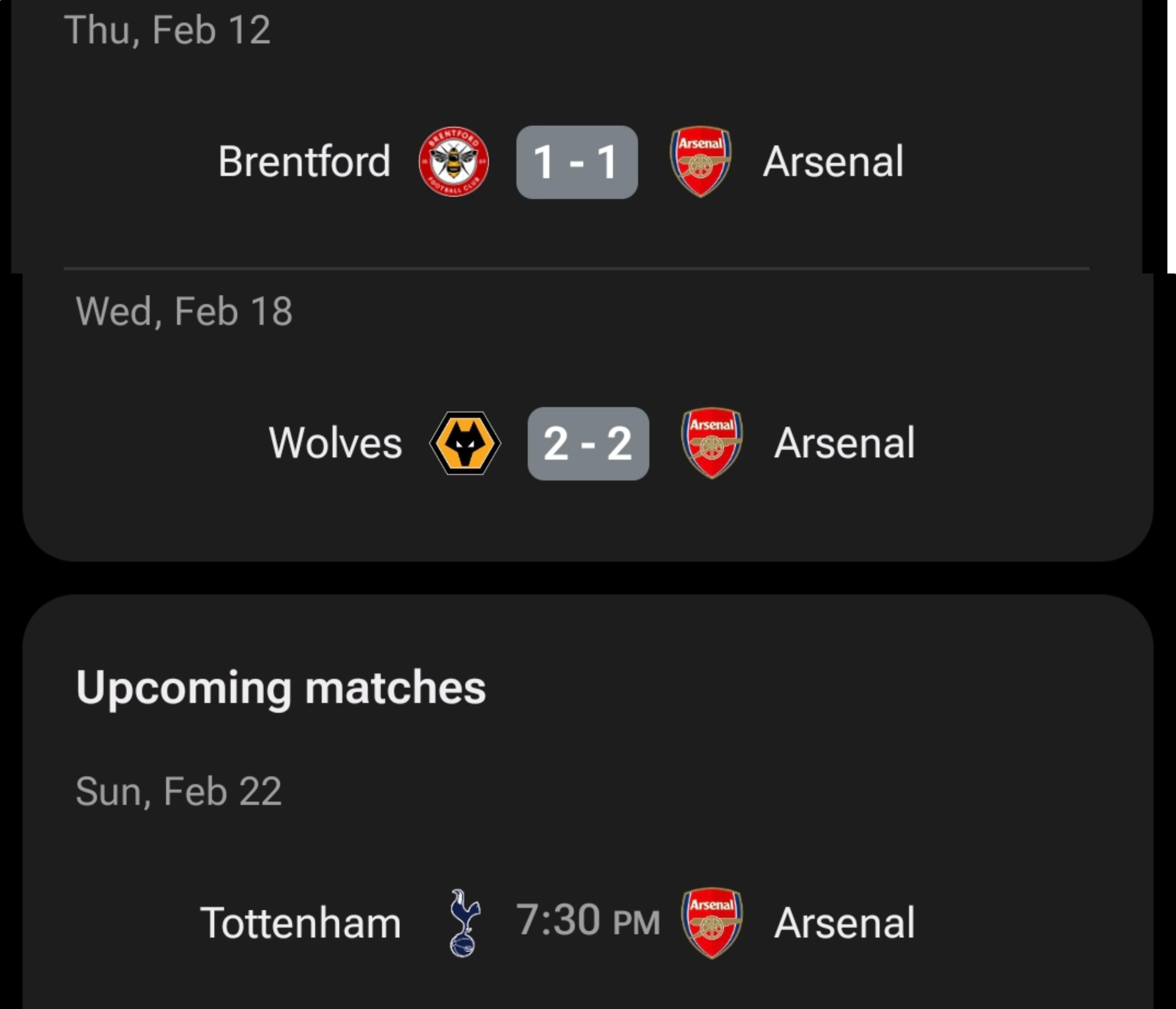Click the Tottenham cockerel crest
This screenshot has width=1176, height=1009.
point(464,923)
